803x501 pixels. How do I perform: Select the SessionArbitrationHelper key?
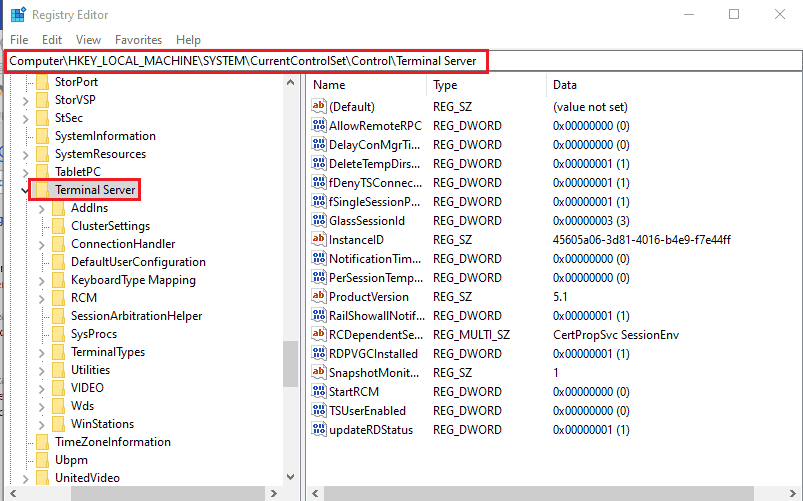[x=136, y=316]
